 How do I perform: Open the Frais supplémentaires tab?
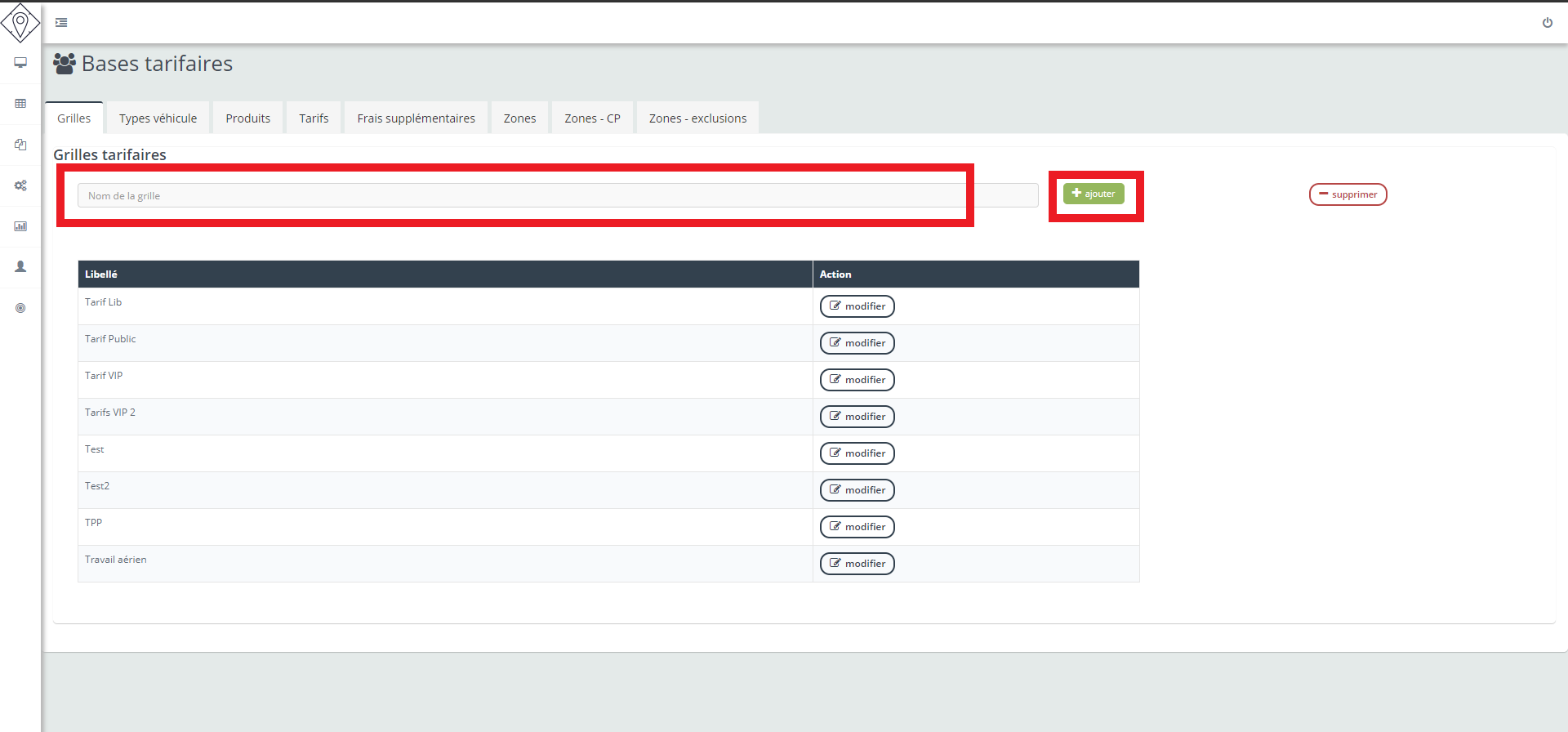(x=416, y=118)
